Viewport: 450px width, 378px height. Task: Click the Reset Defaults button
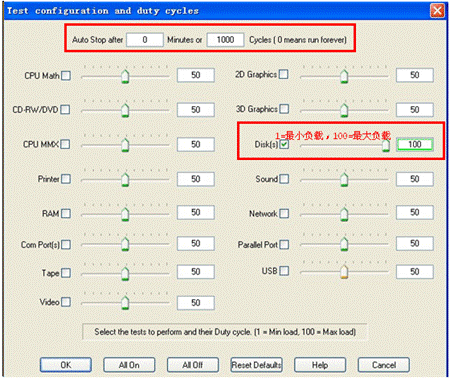(256, 365)
